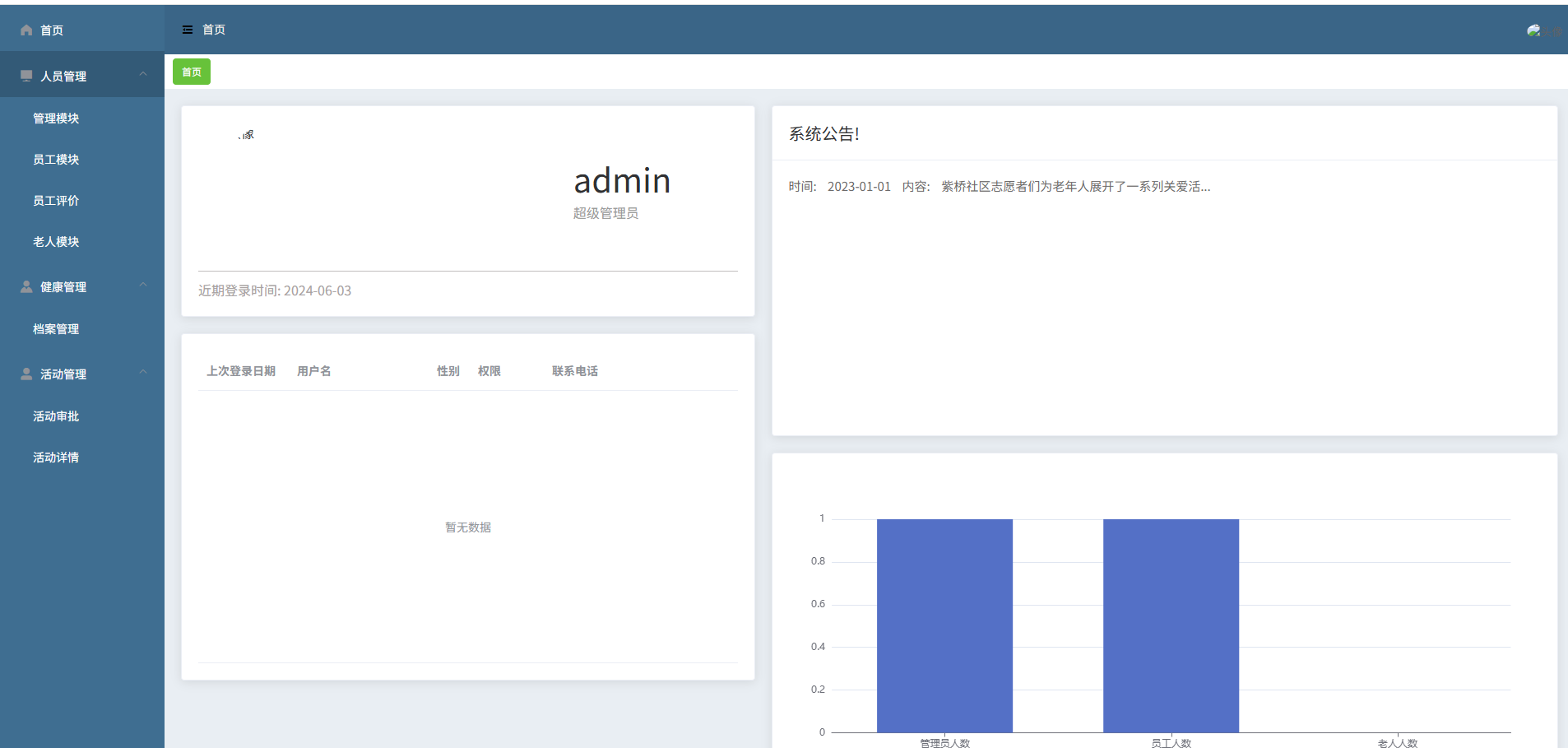Collapse the 健康管理 section with its arrow
The image size is (1568, 748).
click(143, 286)
